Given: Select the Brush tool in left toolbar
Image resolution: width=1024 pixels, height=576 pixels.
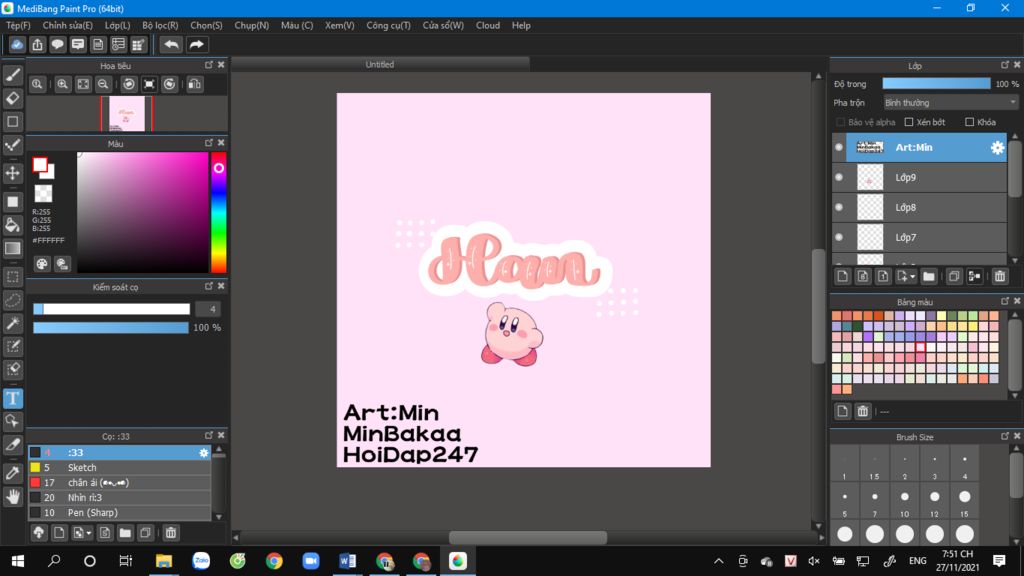Looking at the screenshot, I should coord(12,75).
